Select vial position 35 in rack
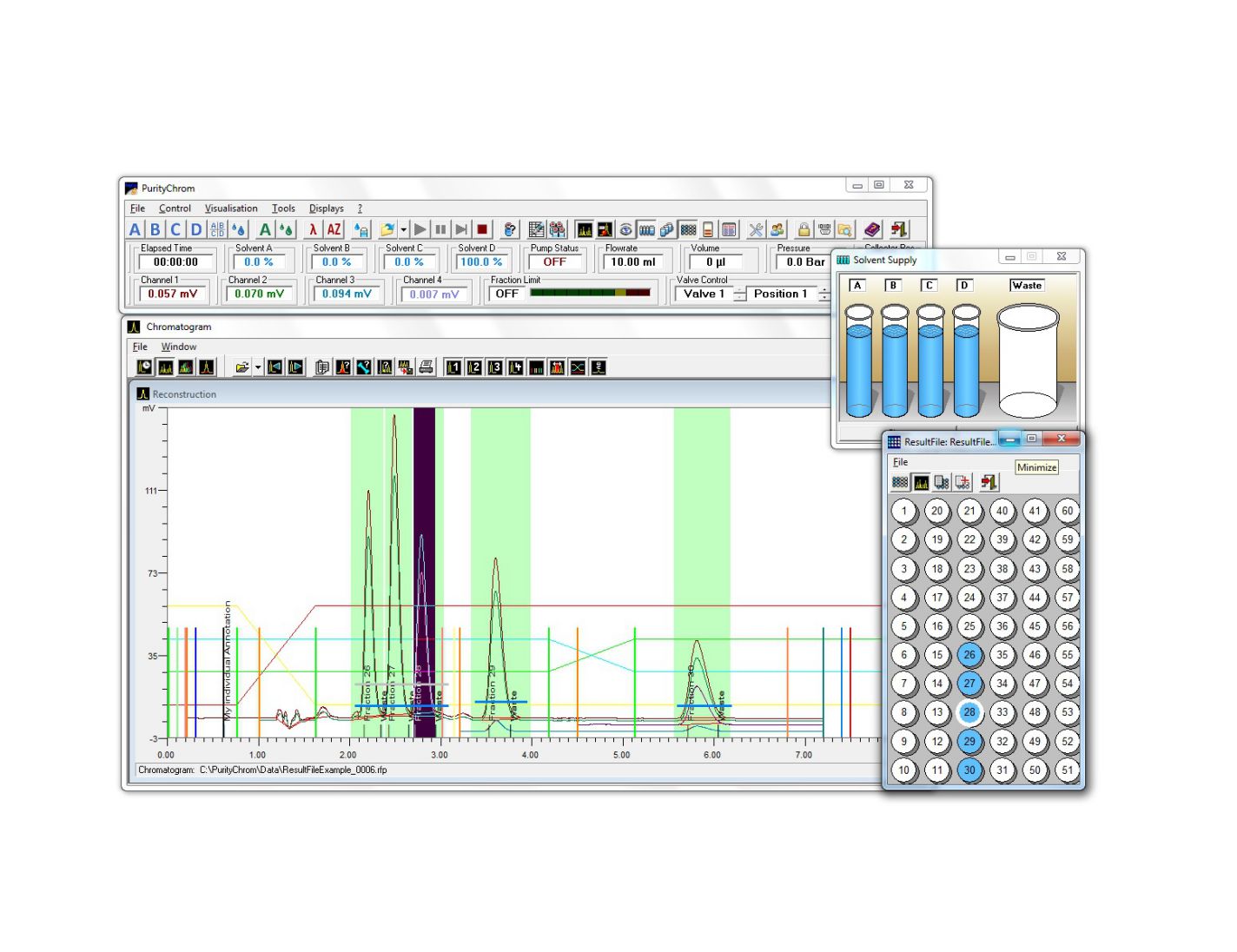1237x952 pixels. (x=1002, y=655)
